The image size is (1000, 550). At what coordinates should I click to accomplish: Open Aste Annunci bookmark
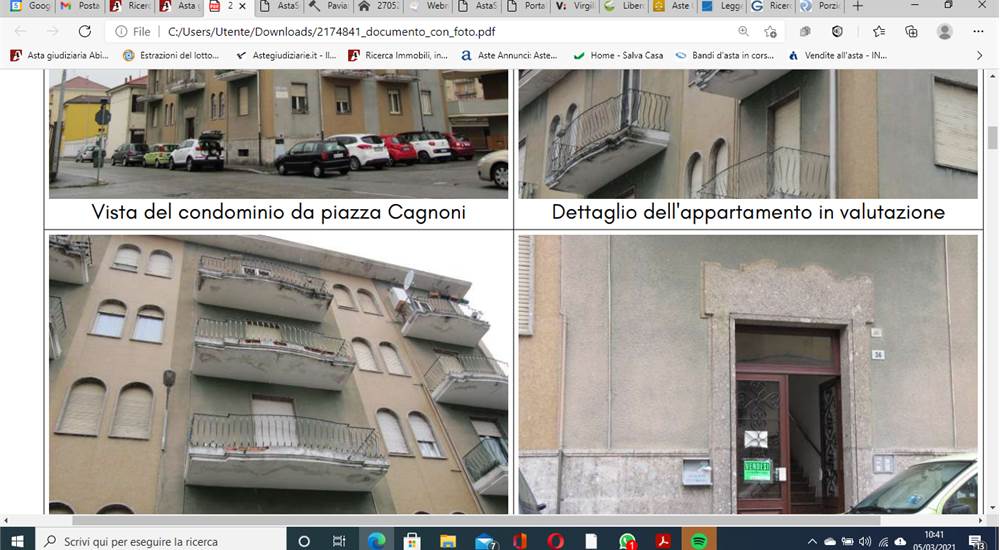point(509,56)
